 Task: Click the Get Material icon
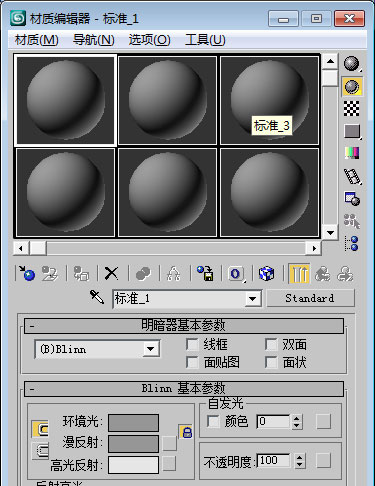tap(27, 274)
